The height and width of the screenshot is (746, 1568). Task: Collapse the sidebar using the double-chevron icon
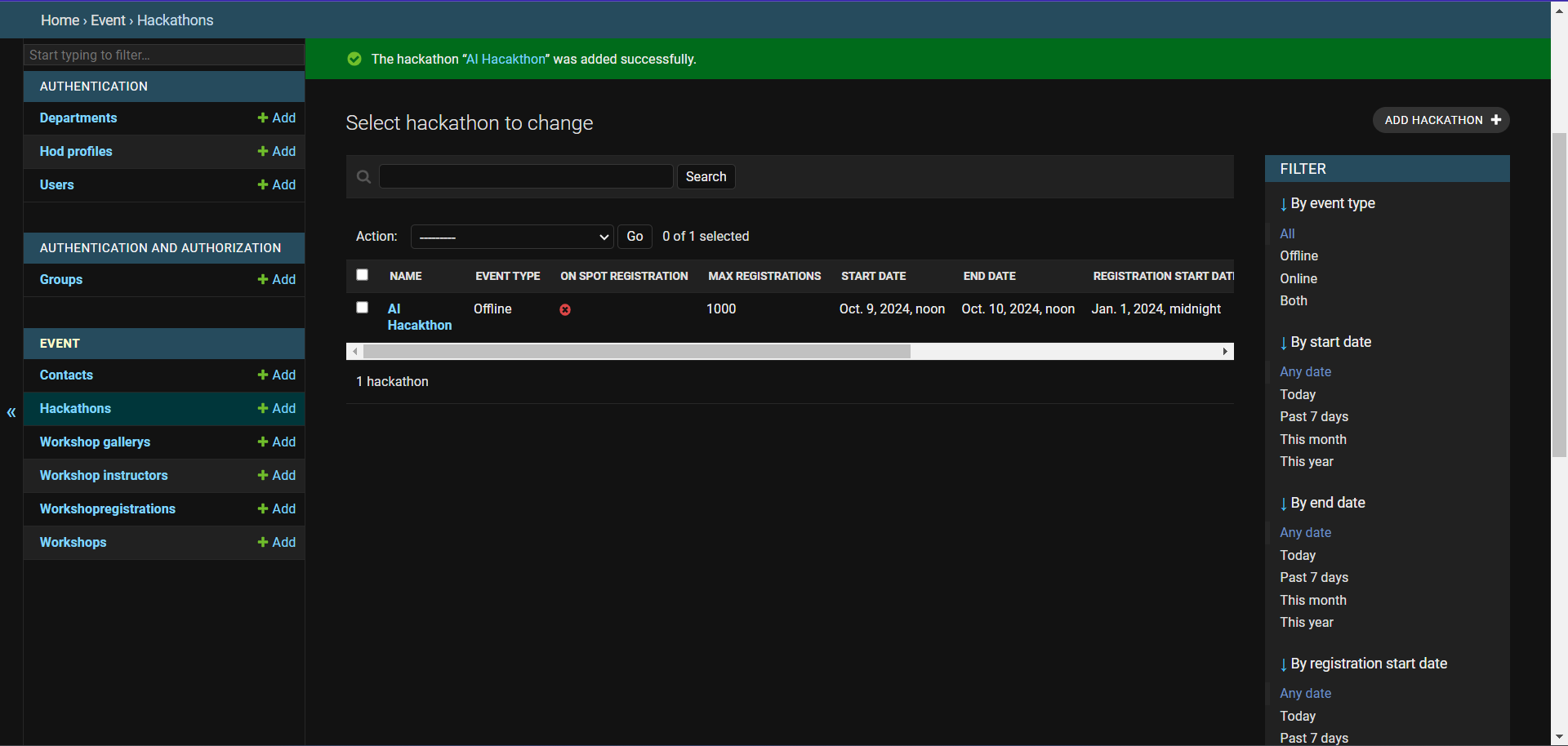[11, 413]
